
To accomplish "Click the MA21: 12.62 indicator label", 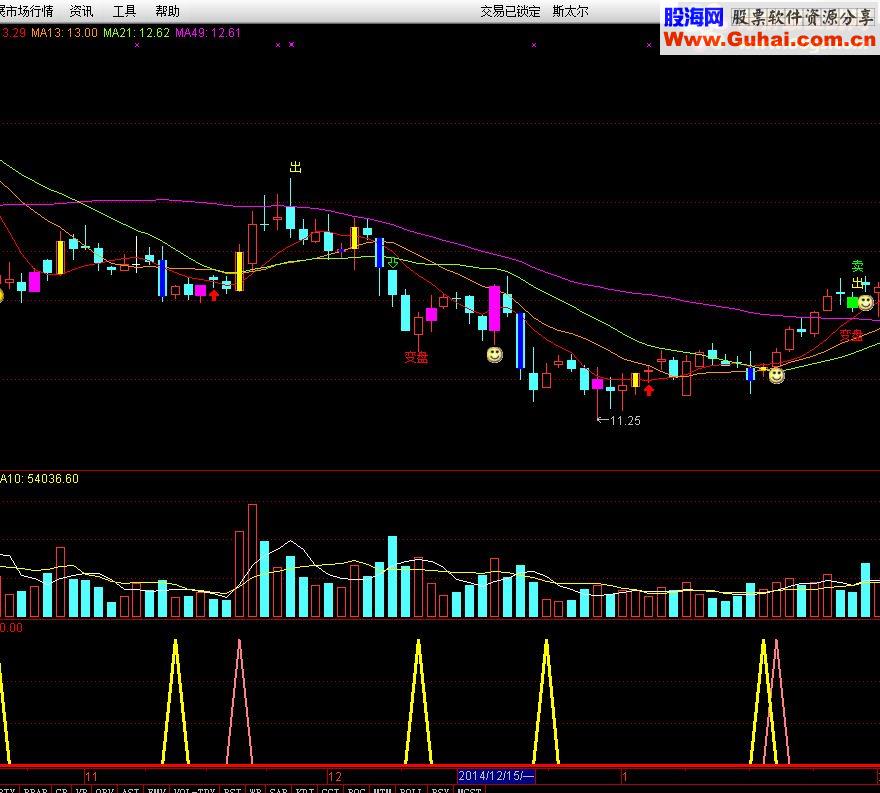I will pos(136,33).
